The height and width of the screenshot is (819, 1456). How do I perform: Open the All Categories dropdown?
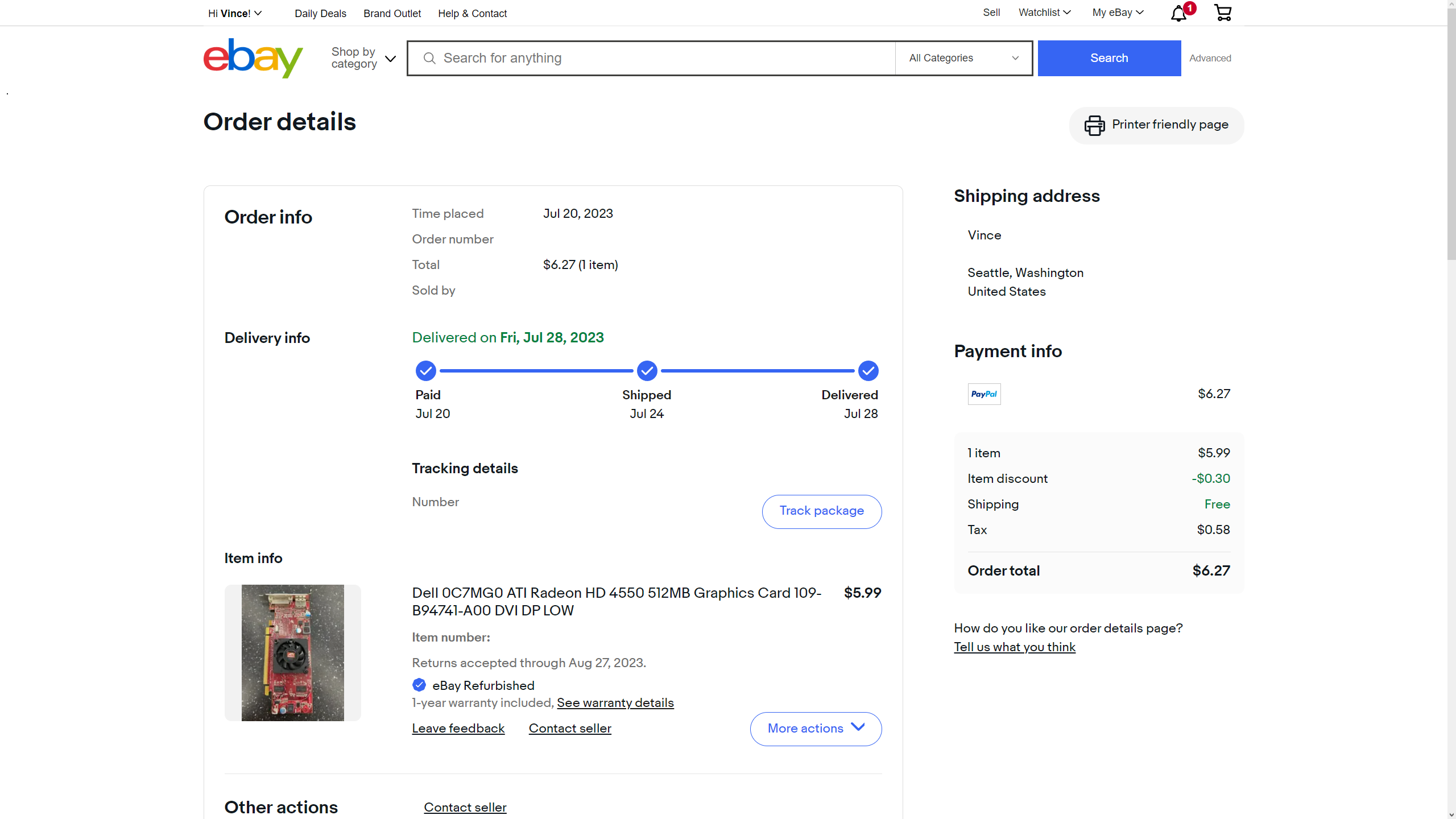[963, 58]
